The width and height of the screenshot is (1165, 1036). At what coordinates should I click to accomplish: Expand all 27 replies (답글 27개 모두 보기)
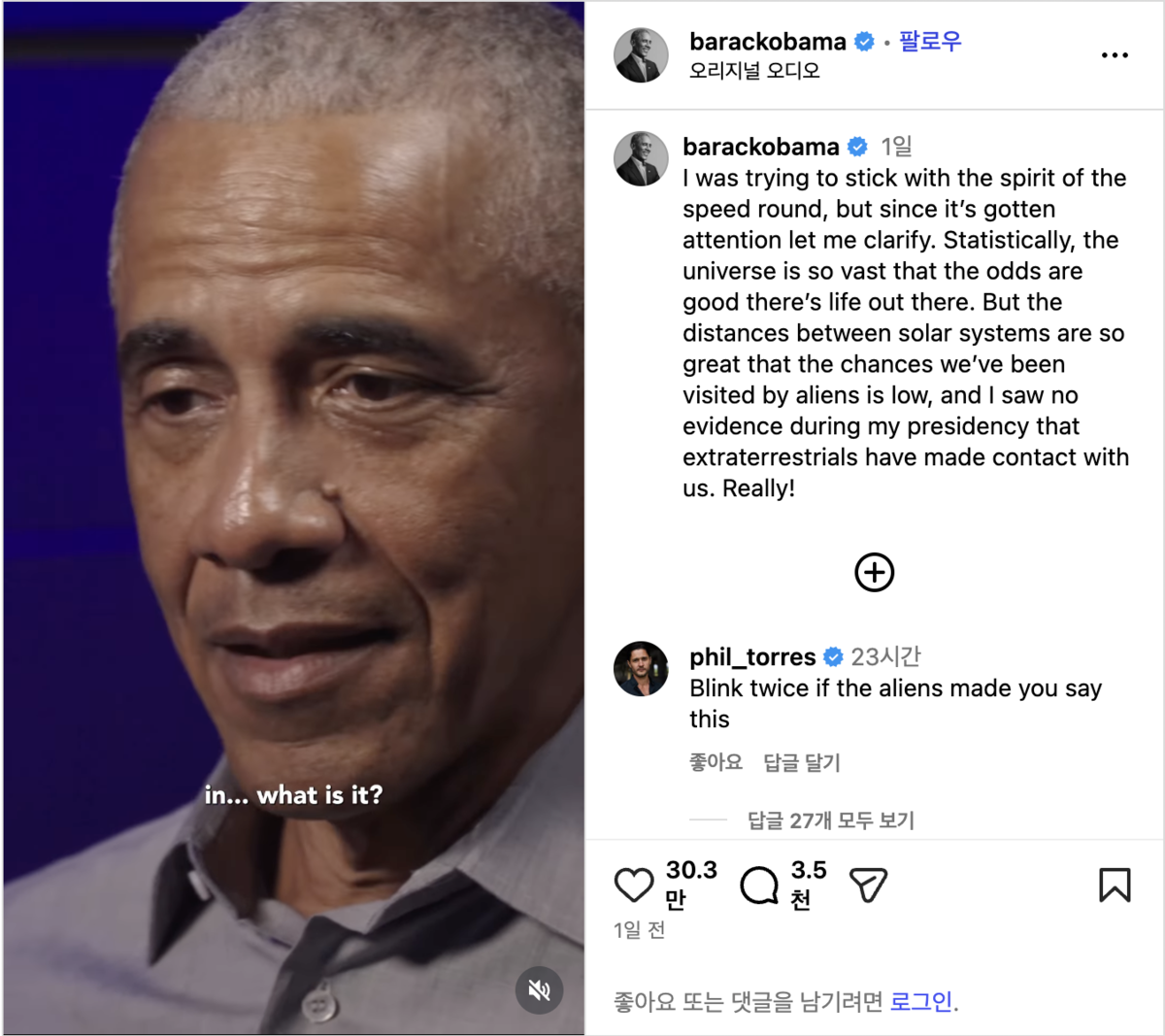(x=831, y=820)
